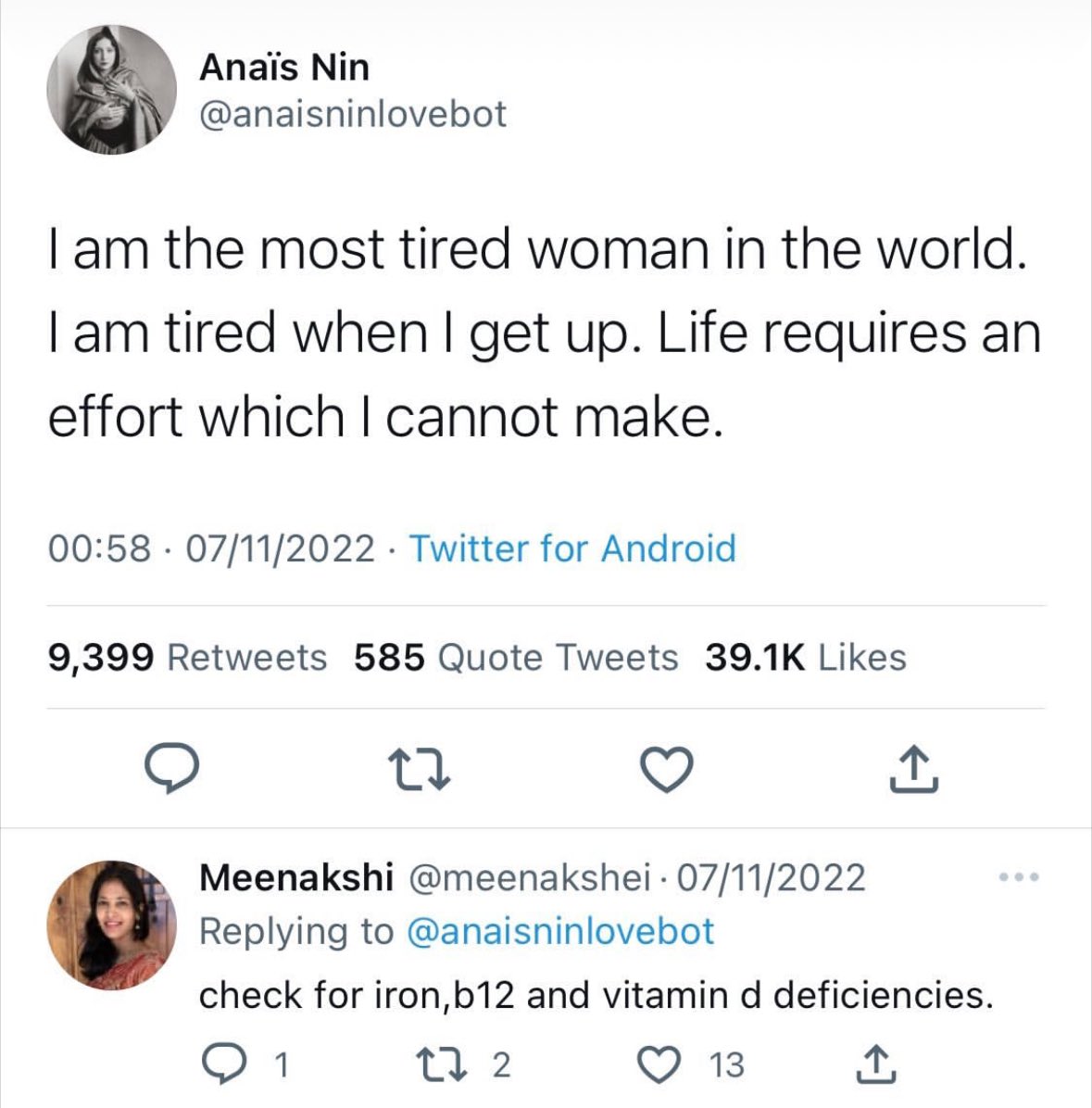Click the 00:58 · 07/11/2022 timestamp
Viewport: 1092px width, 1108px height.
click(211, 548)
